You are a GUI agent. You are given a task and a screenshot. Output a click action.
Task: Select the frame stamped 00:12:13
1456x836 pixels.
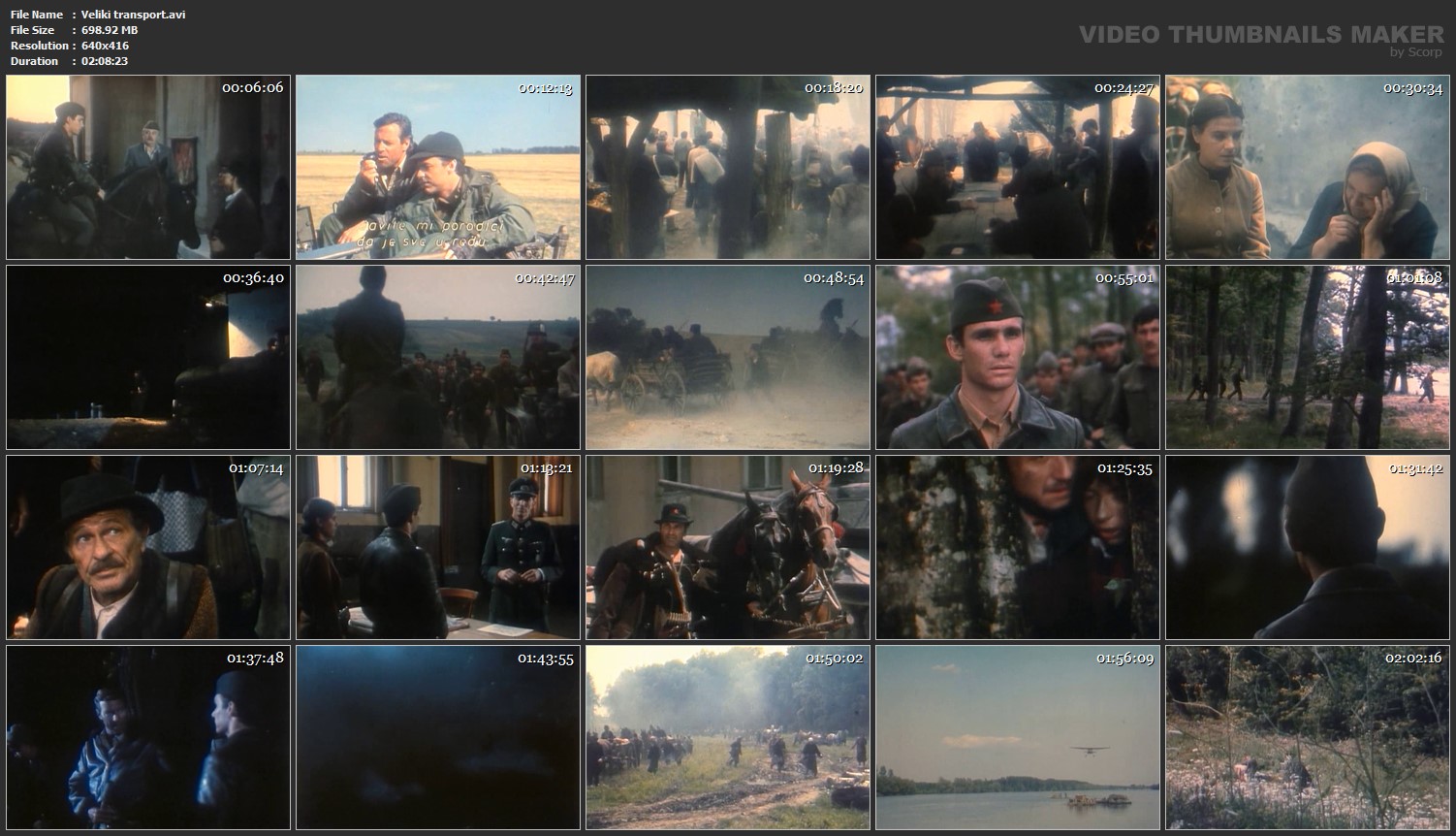pyautogui.click(x=438, y=167)
